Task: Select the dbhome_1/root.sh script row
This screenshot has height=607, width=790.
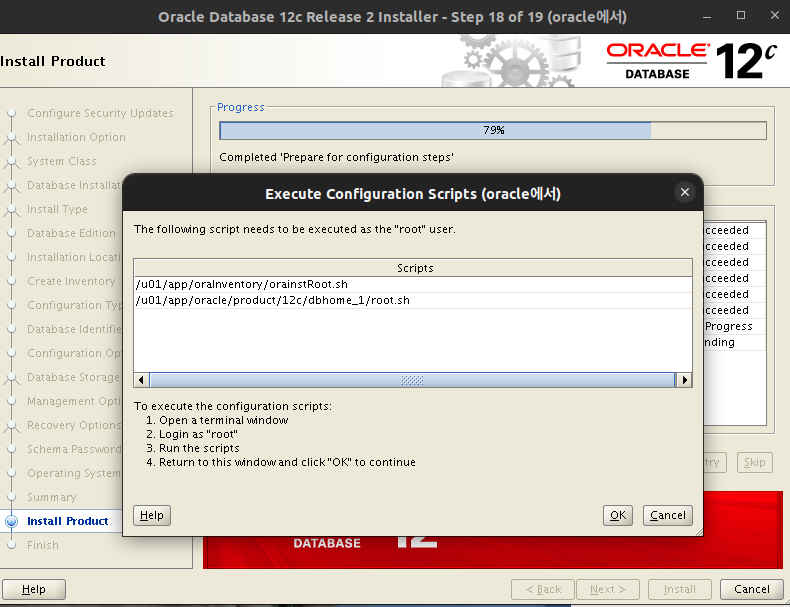Action: click(x=413, y=300)
